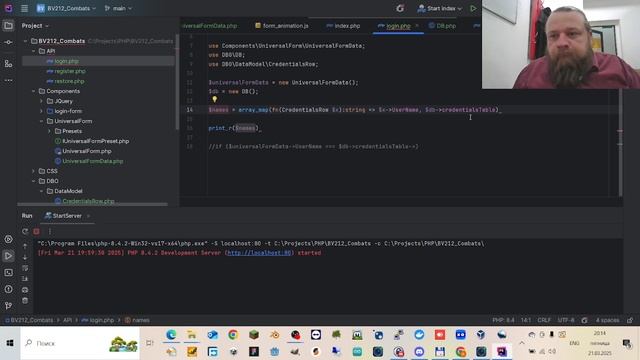Open the Project tool window icon
This screenshot has width=640, height=360.
click(8, 26)
